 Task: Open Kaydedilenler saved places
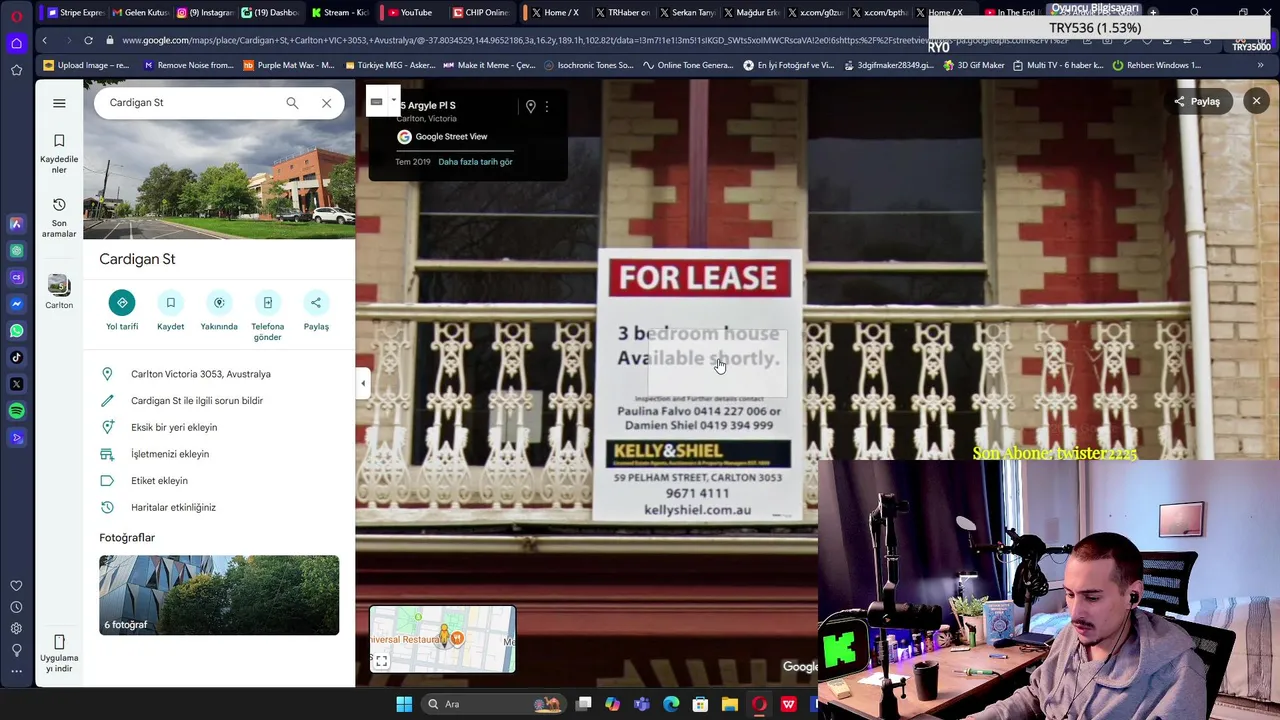[59, 154]
